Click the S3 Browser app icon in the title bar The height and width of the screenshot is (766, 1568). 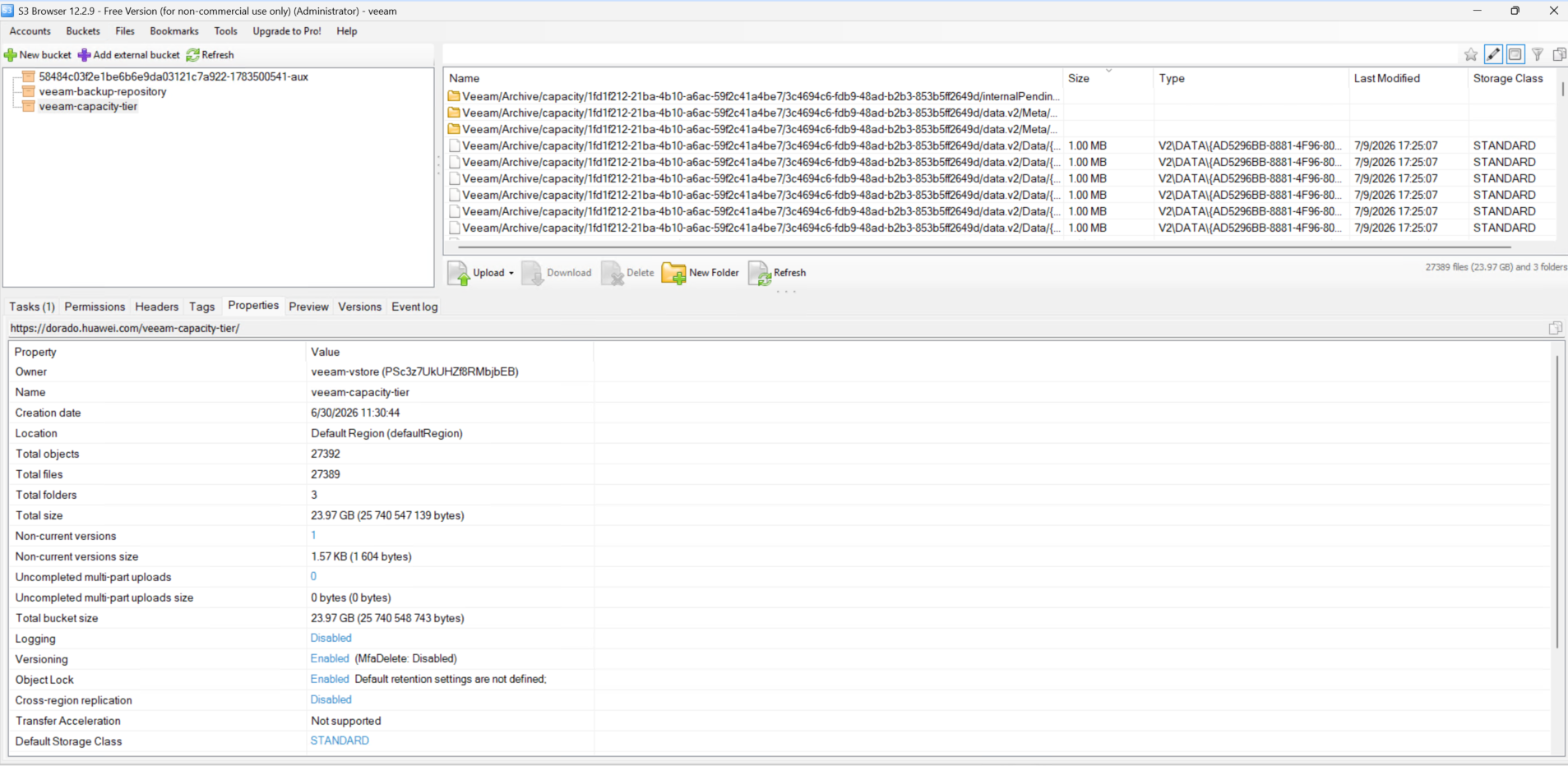[7, 11]
